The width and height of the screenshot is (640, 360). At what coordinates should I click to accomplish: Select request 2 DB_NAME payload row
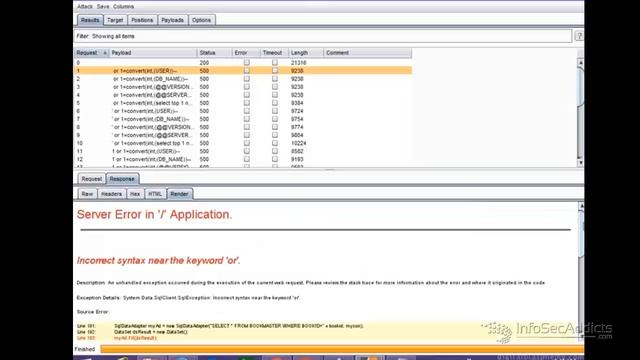[243, 79]
